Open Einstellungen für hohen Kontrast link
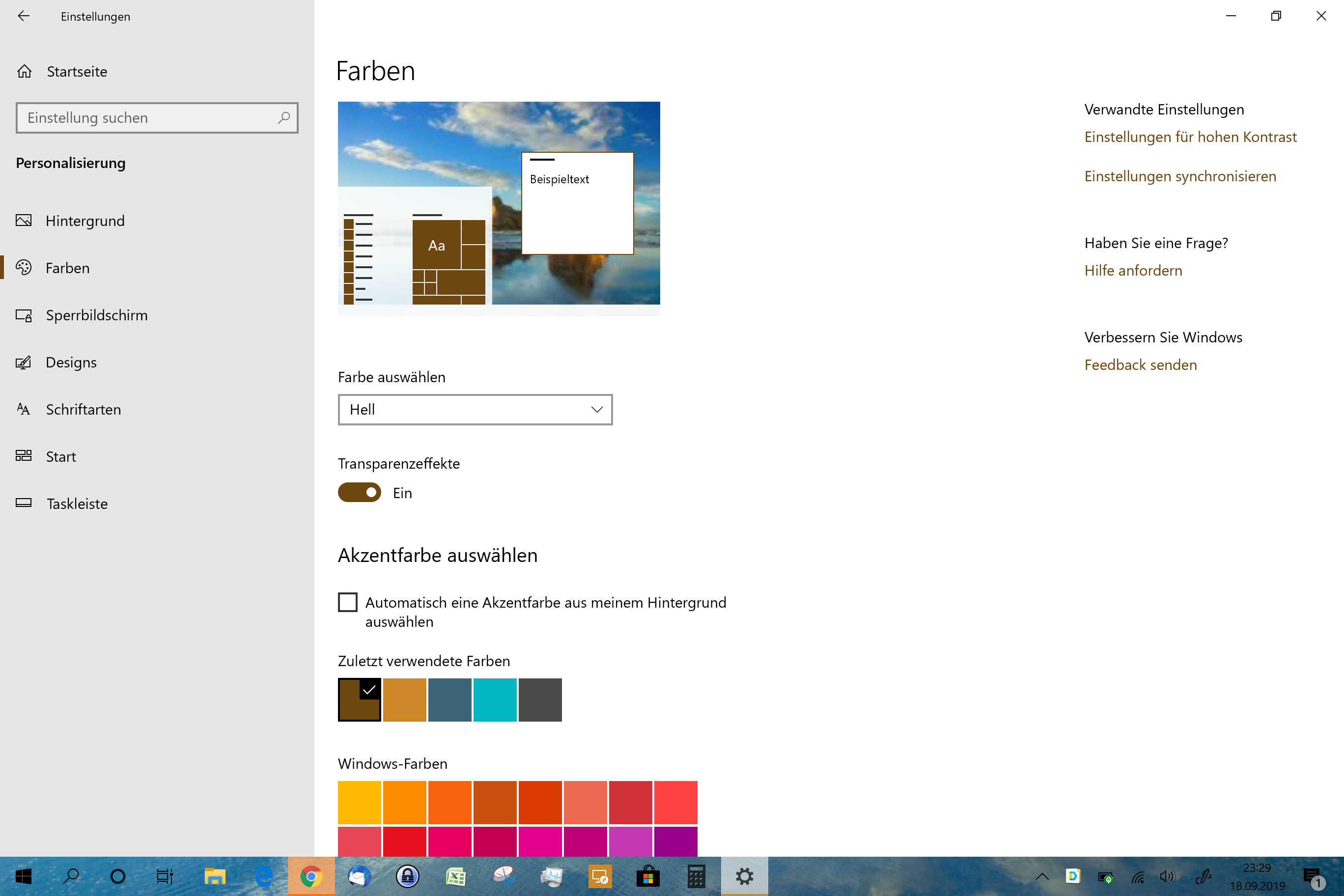The width and height of the screenshot is (1344, 896). click(1190, 137)
